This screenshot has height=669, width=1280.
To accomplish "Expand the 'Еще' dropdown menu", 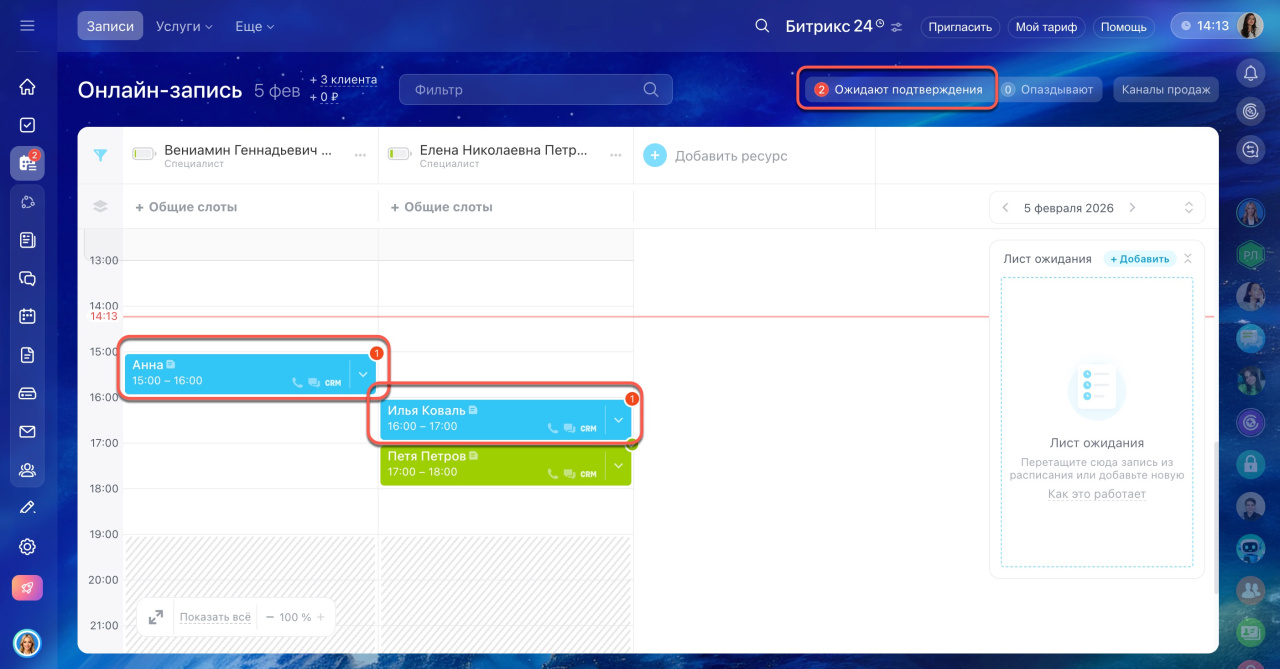I will (254, 27).
